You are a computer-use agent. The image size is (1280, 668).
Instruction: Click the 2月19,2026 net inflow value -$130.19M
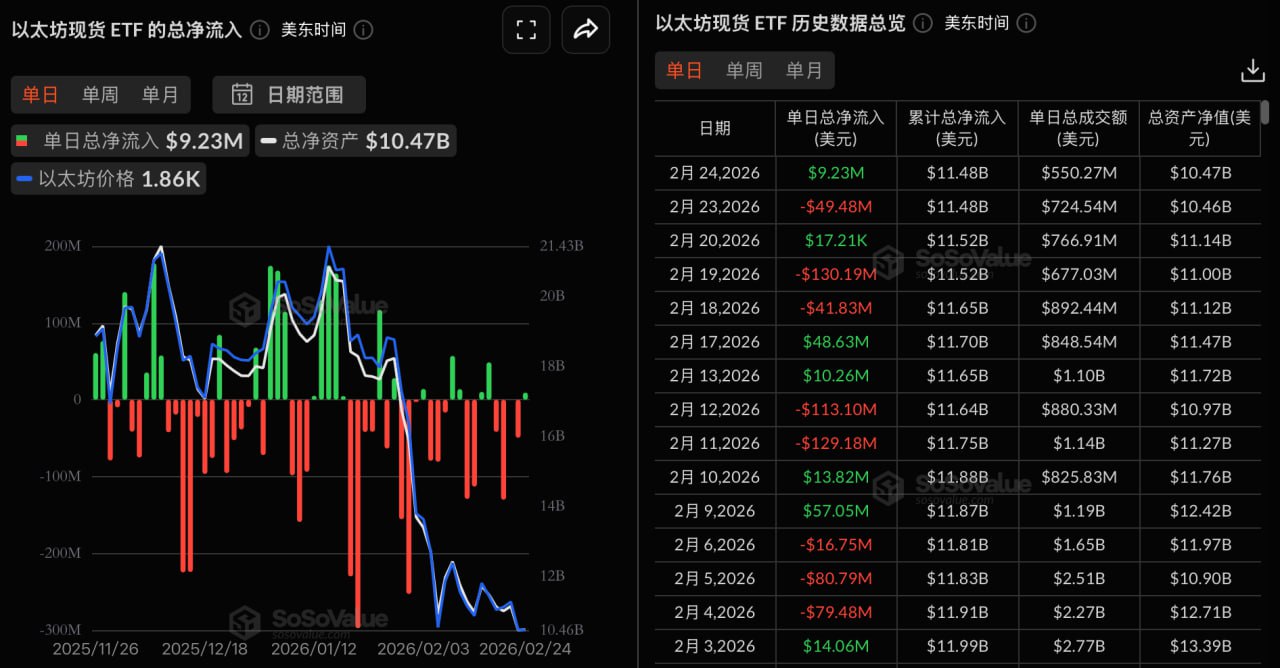(x=835, y=274)
